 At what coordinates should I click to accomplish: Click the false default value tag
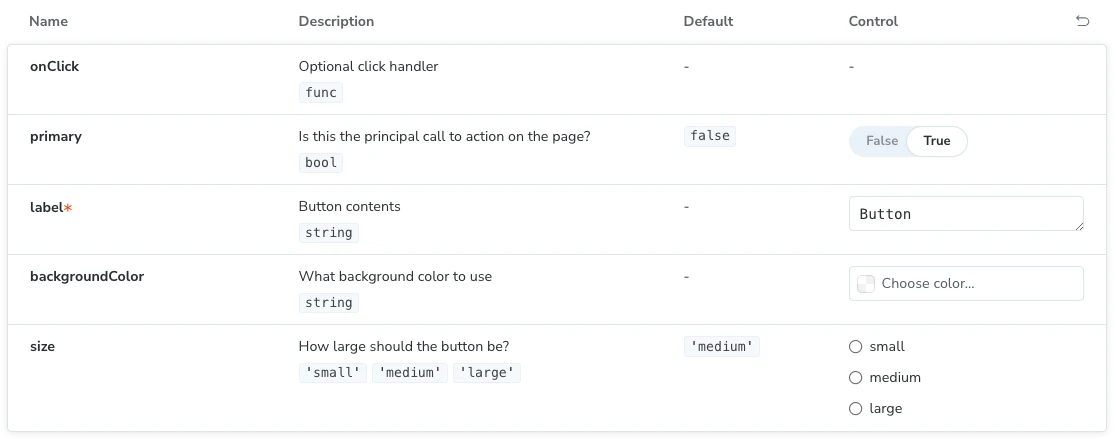coord(710,136)
